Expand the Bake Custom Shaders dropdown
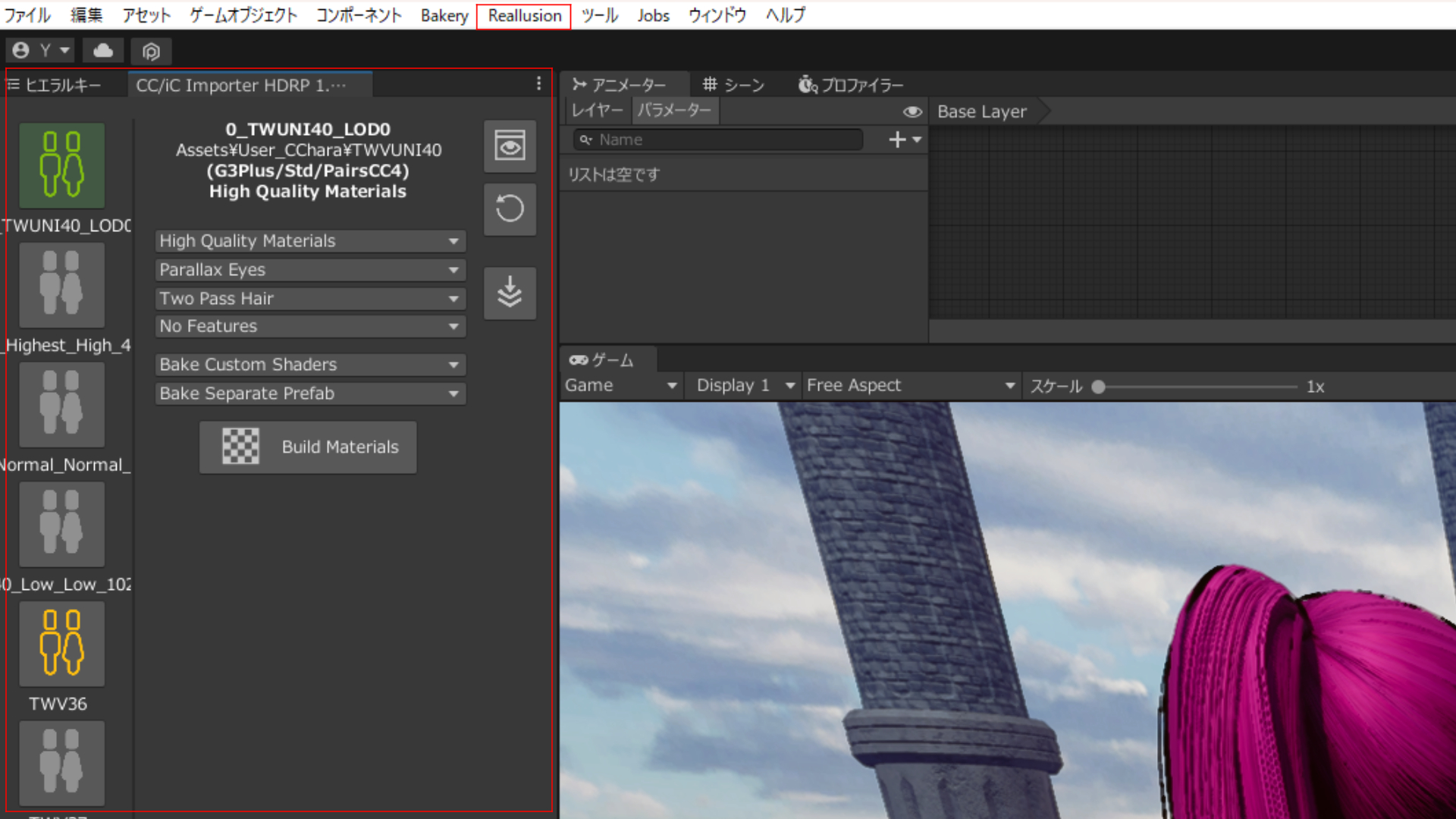Image resolution: width=1456 pixels, height=819 pixels. tap(309, 365)
